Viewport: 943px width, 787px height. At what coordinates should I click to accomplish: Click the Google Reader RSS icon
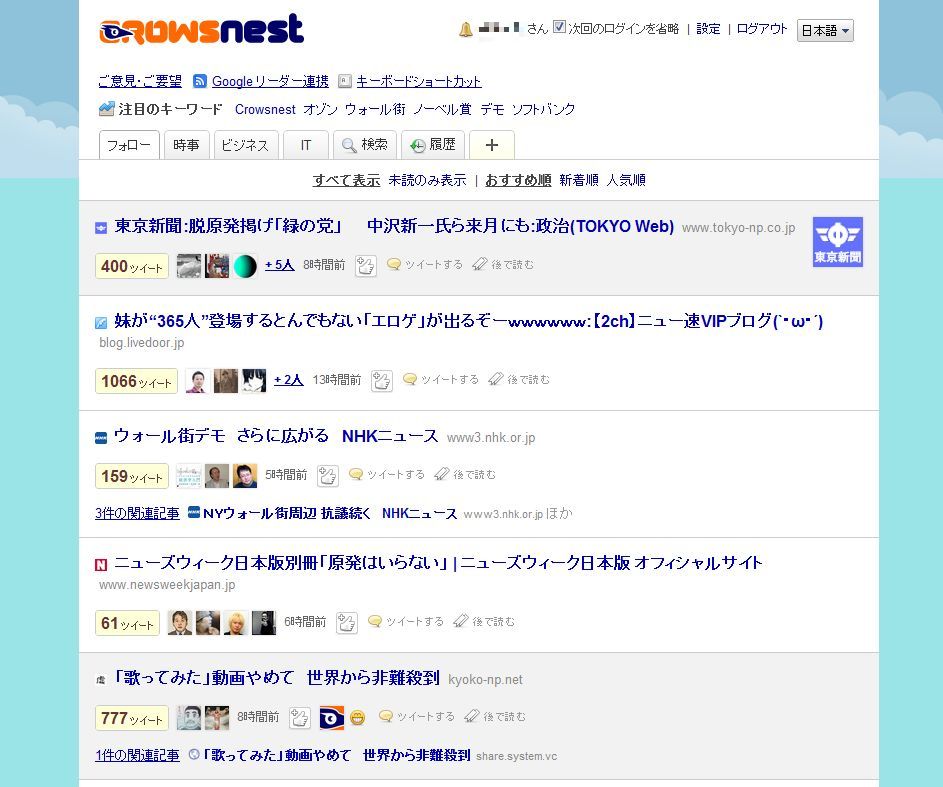200,81
